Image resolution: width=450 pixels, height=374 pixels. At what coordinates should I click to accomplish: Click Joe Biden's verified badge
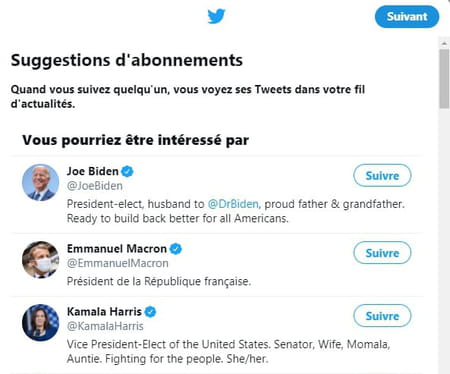point(127,172)
